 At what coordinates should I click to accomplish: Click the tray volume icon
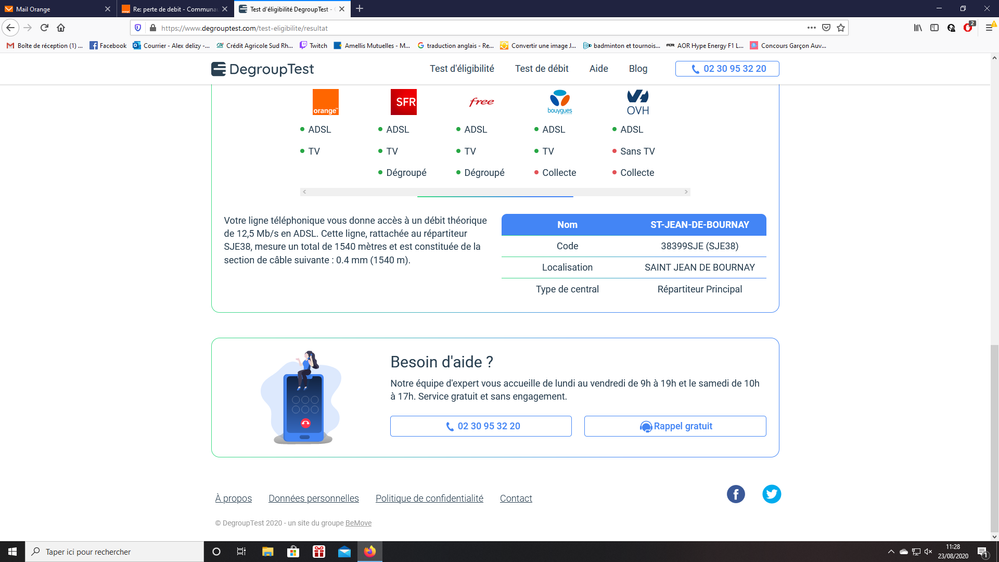(x=928, y=551)
